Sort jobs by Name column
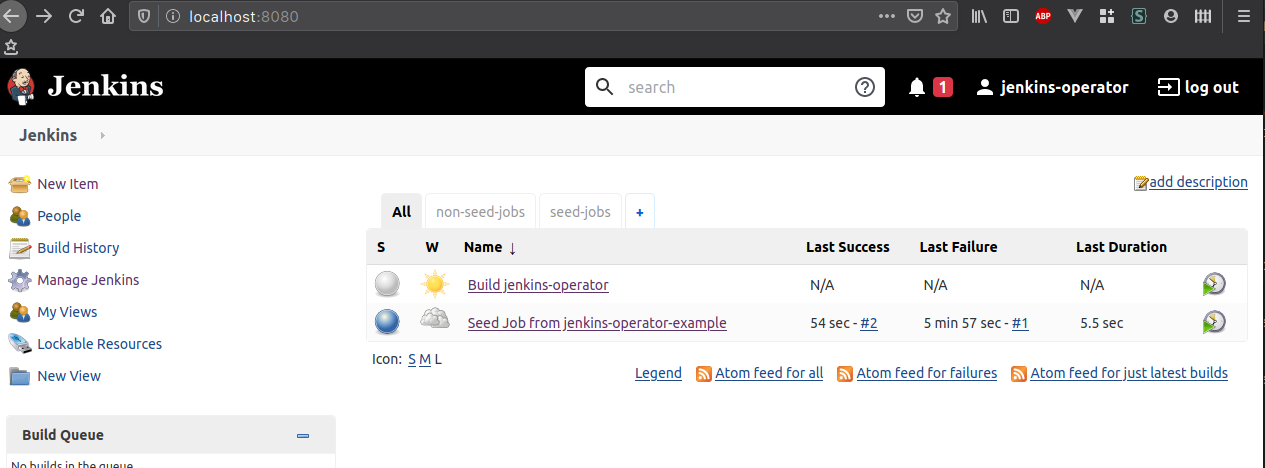1265x468 pixels. pos(490,247)
